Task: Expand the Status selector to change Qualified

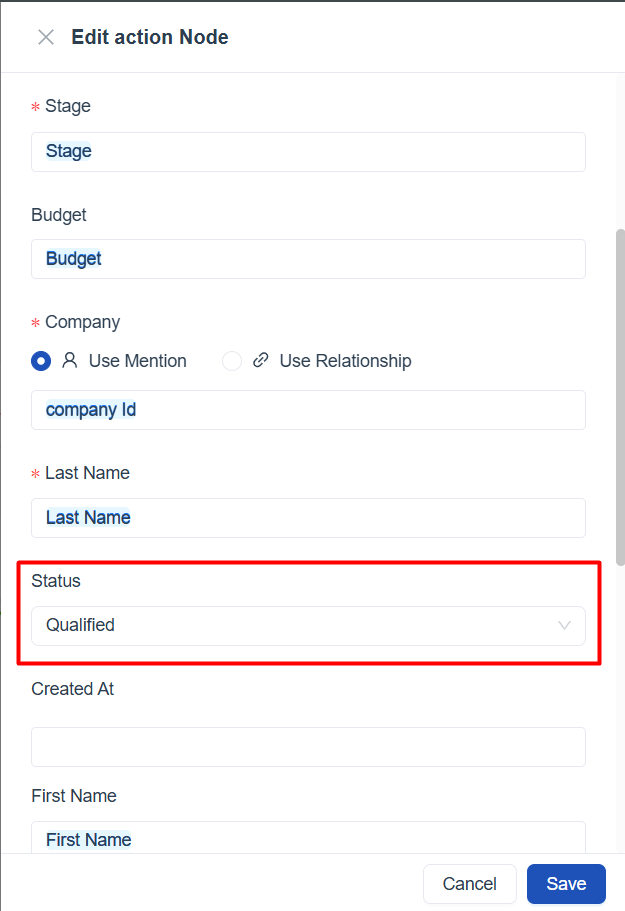Action: pyautogui.click(x=308, y=625)
